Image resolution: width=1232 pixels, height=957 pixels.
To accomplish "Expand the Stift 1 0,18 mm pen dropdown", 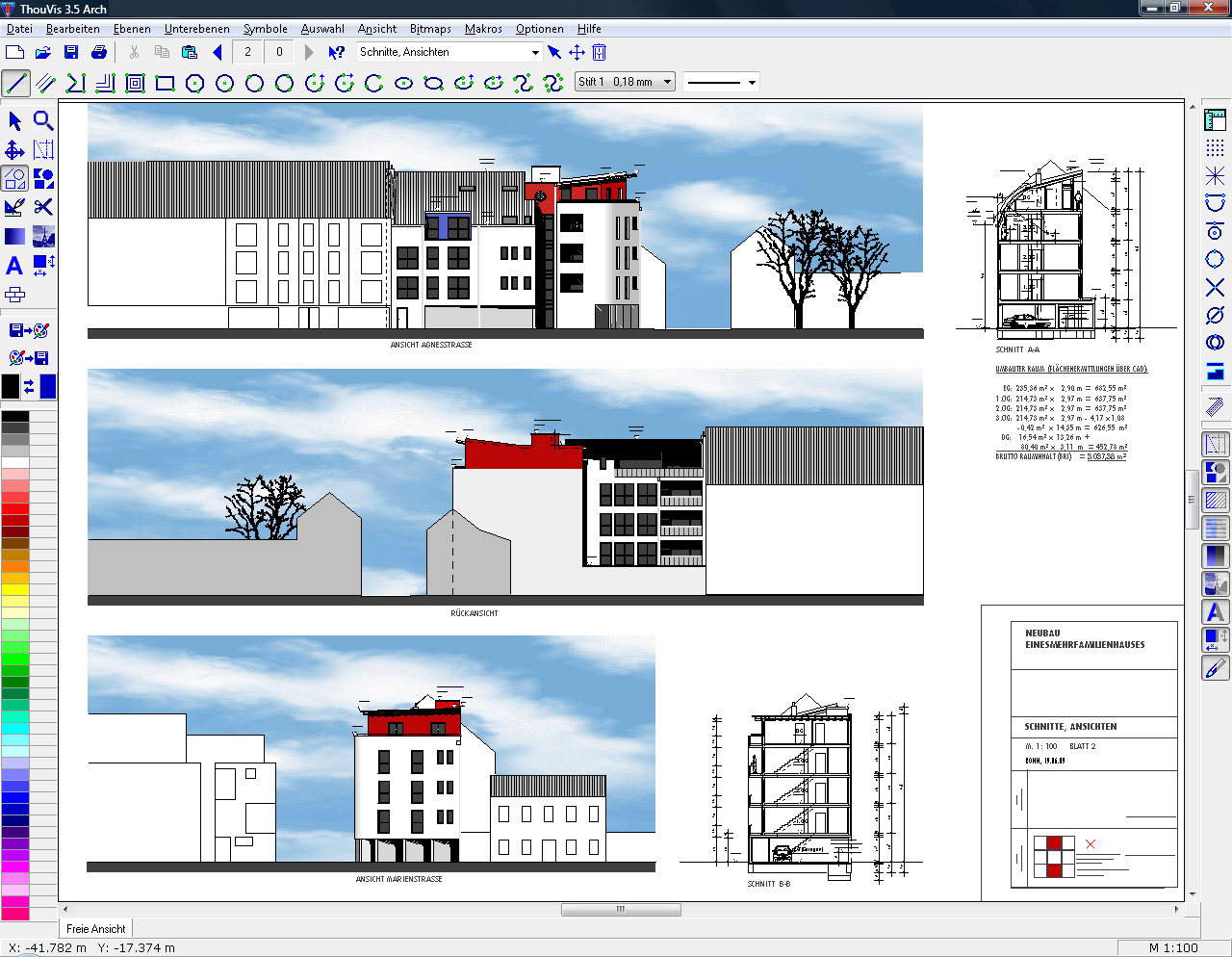I will [667, 82].
